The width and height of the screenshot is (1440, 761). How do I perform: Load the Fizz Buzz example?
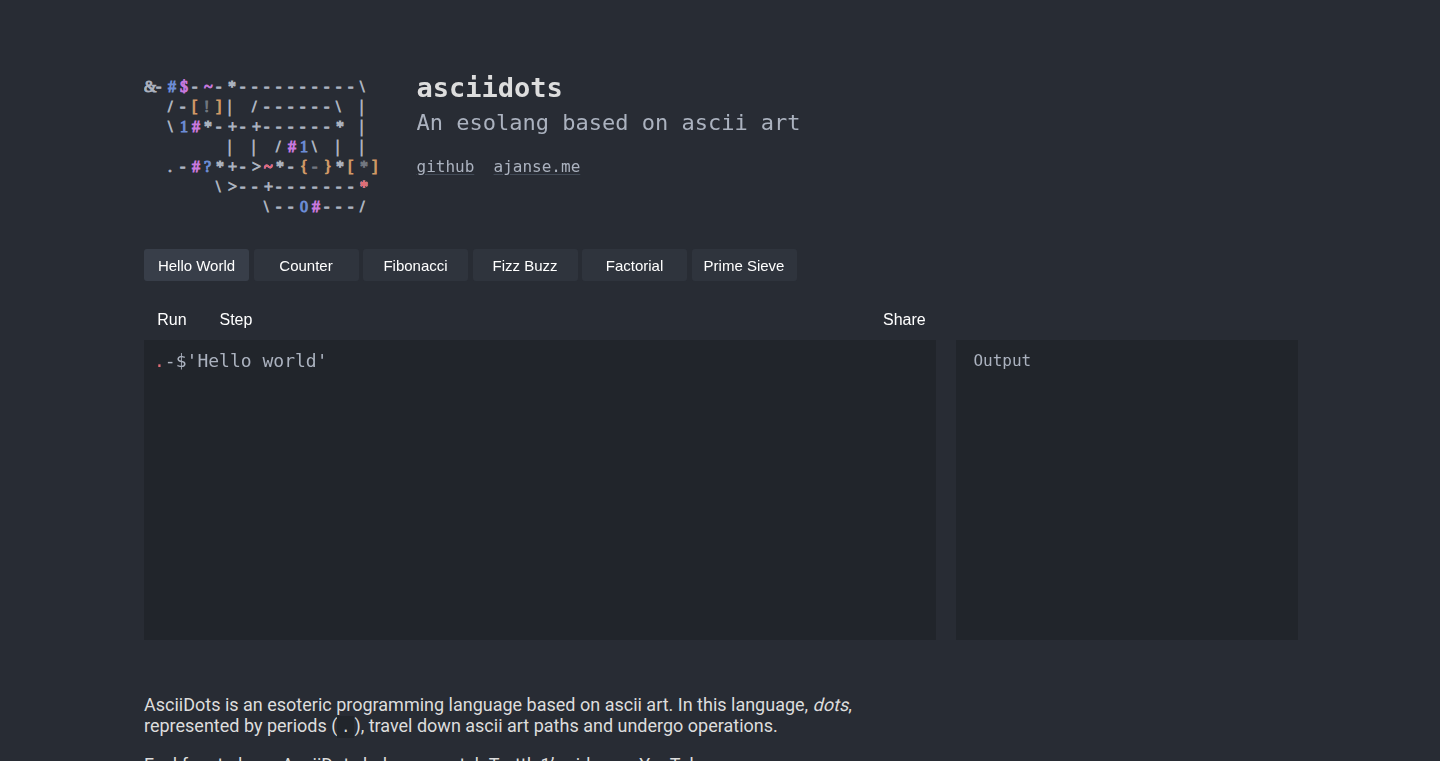coord(525,265)
